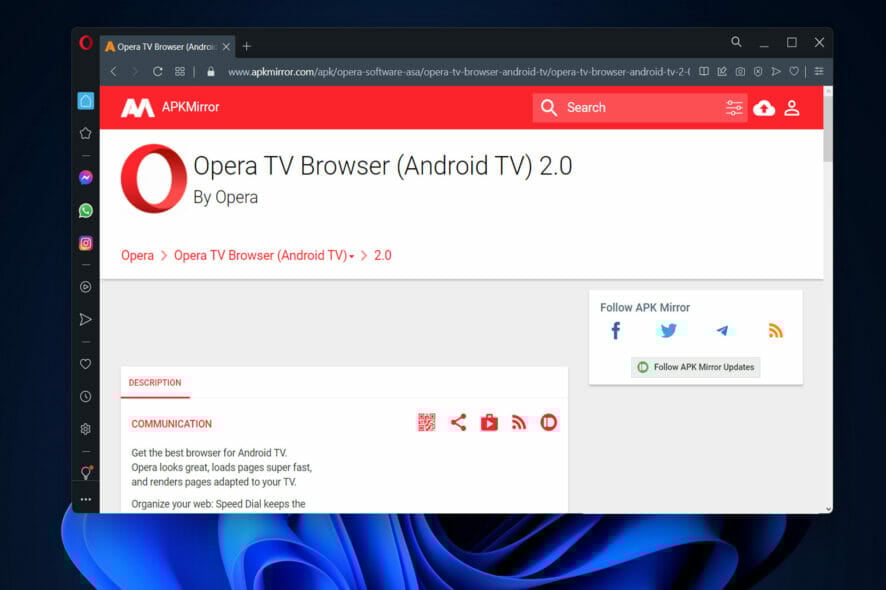Reload the current page
The height and width of the screenshot is (590, 886).
pyautogui.click(x=158, y=71)
